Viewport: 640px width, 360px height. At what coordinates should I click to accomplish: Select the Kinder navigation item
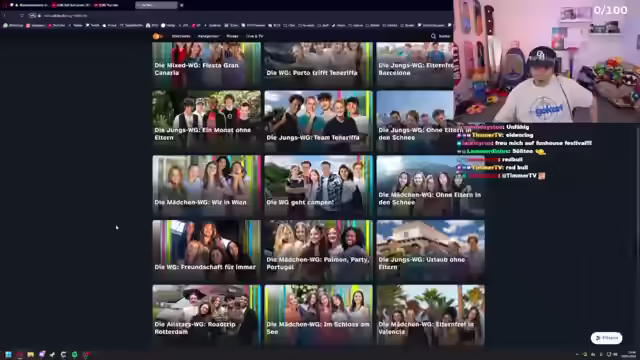coord(232,36)
